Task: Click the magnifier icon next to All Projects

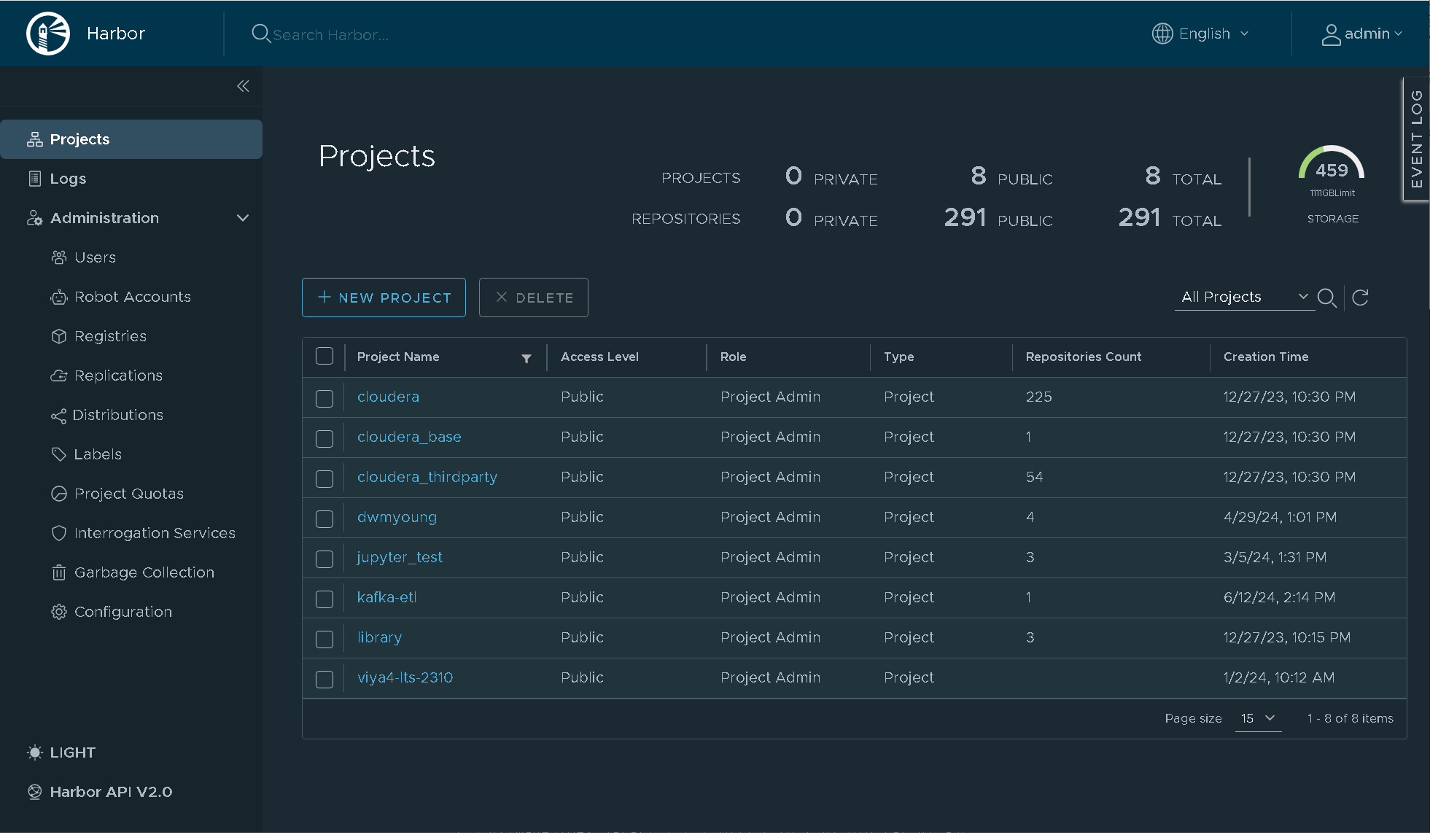Action: [1326, 297]
